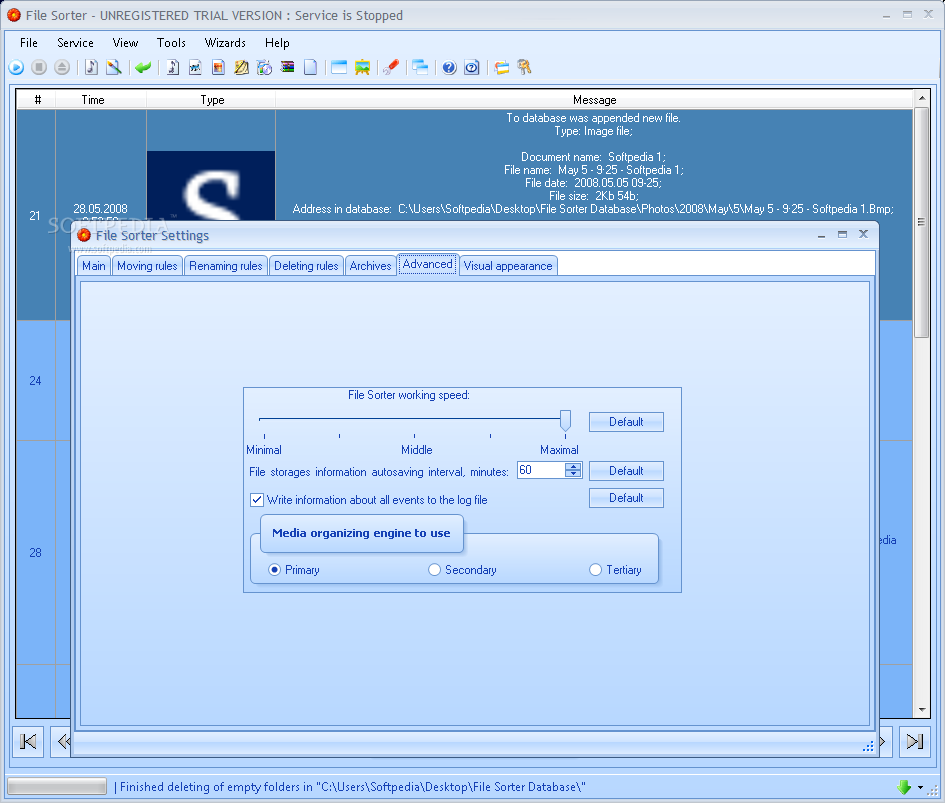The width and height of the screenshot is (945, 803).
Task: Toggle write all events to log file checkbox
Action: 257,500
